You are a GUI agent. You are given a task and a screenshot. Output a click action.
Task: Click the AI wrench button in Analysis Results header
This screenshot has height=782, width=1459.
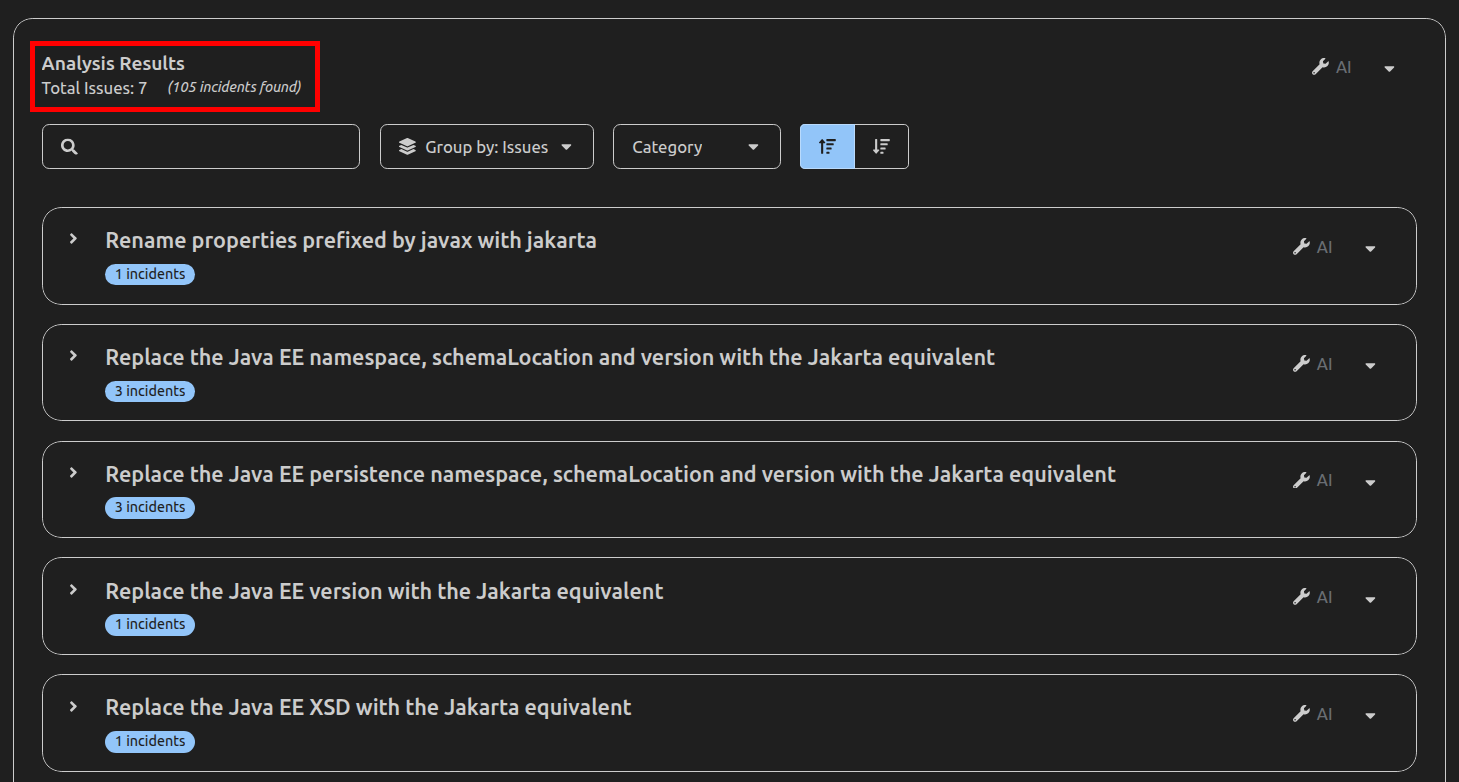point(1331,67)
